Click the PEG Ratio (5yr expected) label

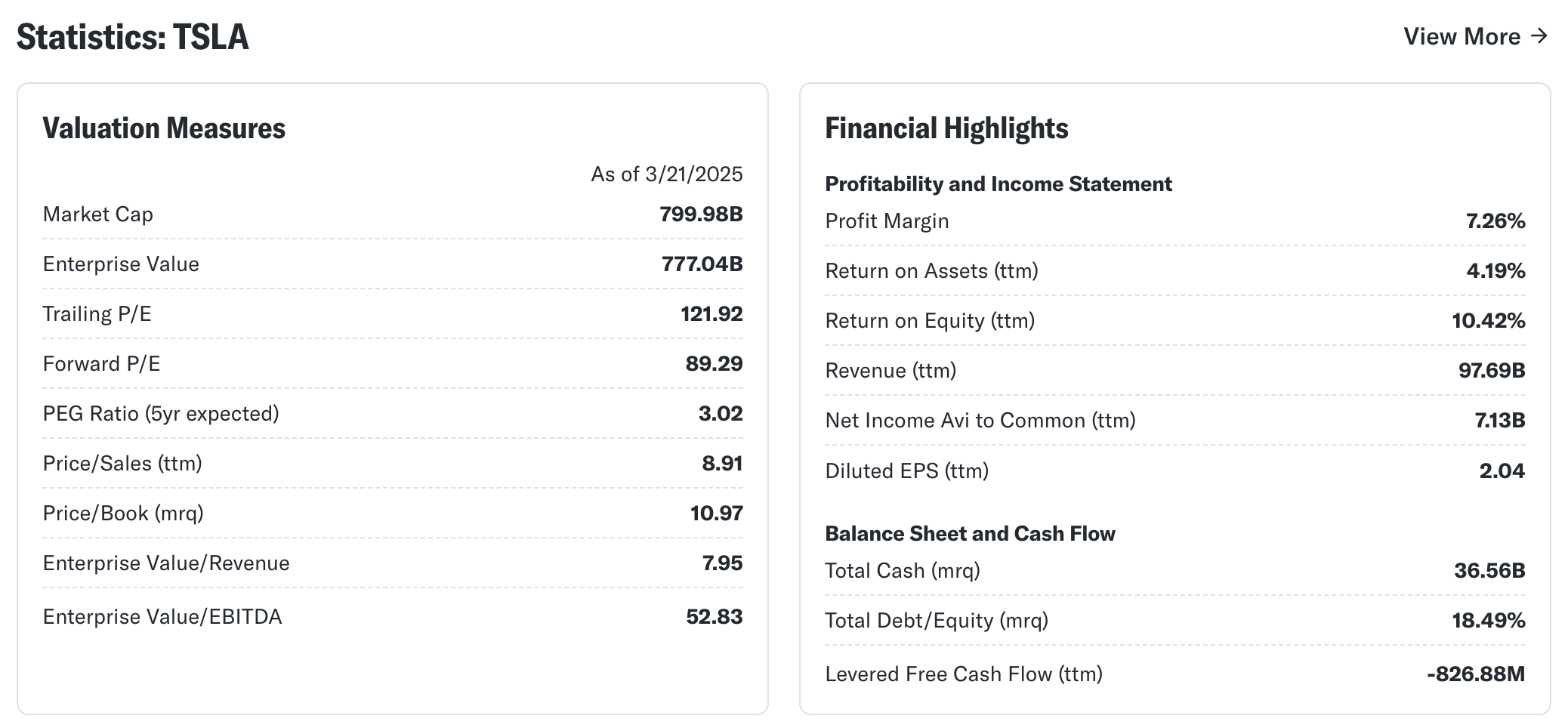pos(161,414)
